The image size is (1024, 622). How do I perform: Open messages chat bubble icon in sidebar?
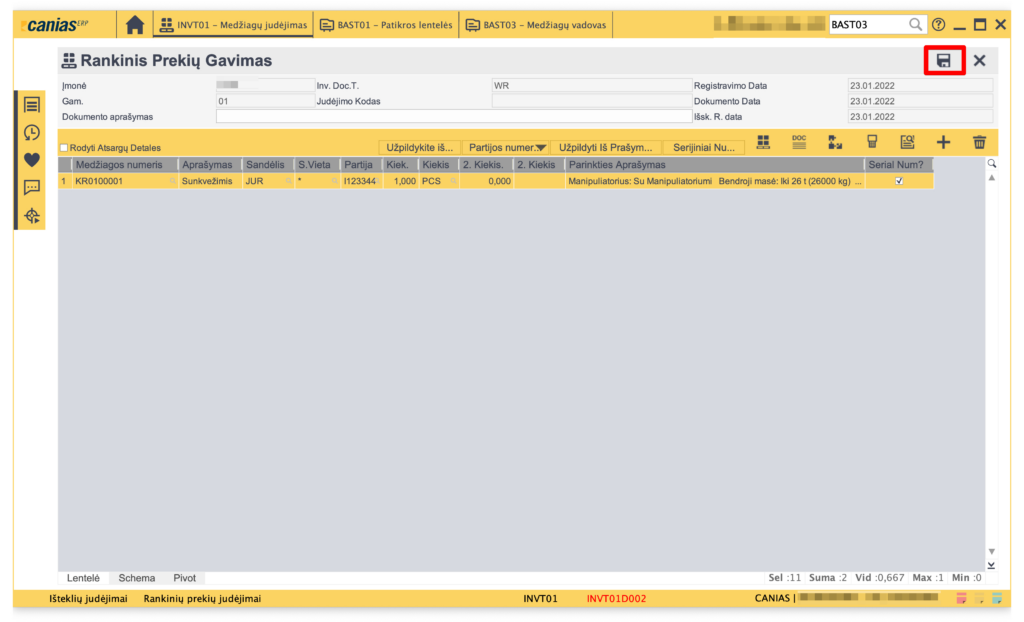pos(32,187)
